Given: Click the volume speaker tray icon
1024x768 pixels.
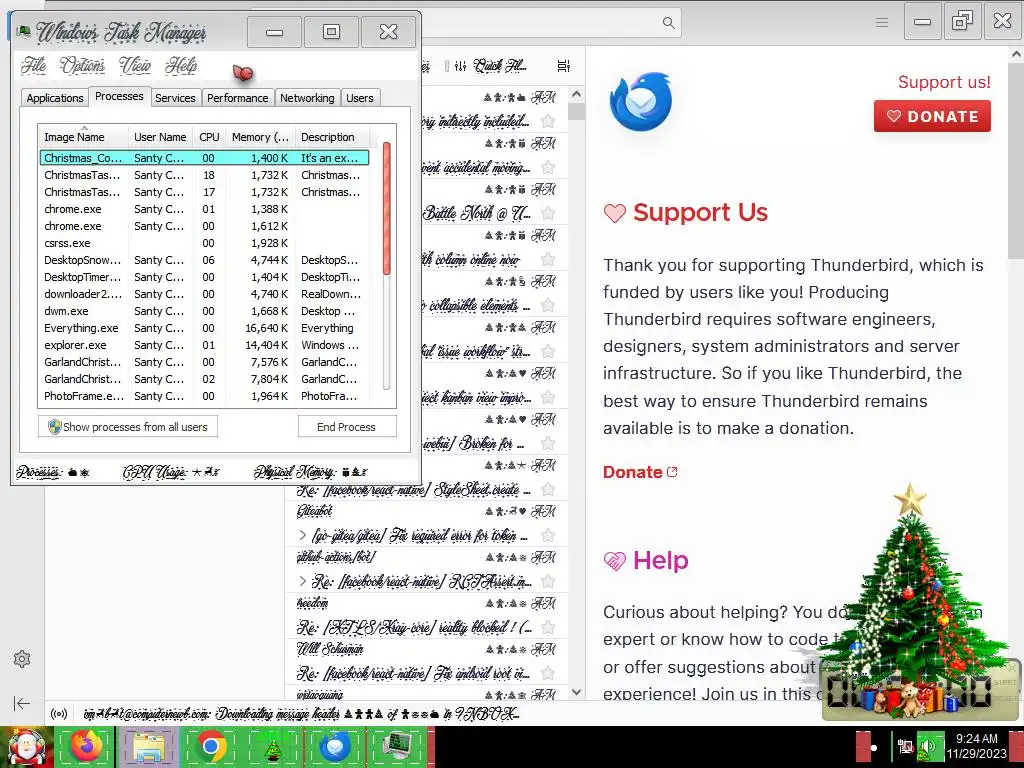Looking at the screenshot, I should (928, 746).
